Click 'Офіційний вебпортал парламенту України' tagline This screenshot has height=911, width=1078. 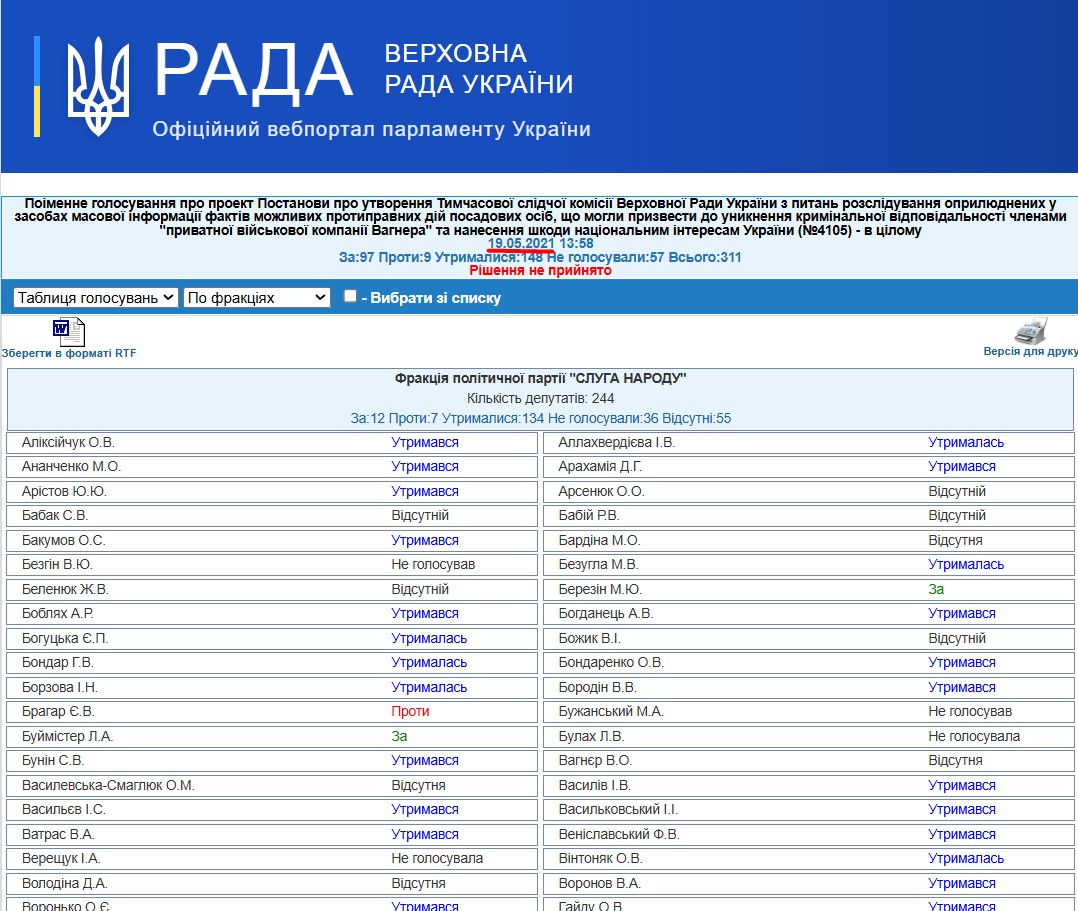(x=371, y=129)
